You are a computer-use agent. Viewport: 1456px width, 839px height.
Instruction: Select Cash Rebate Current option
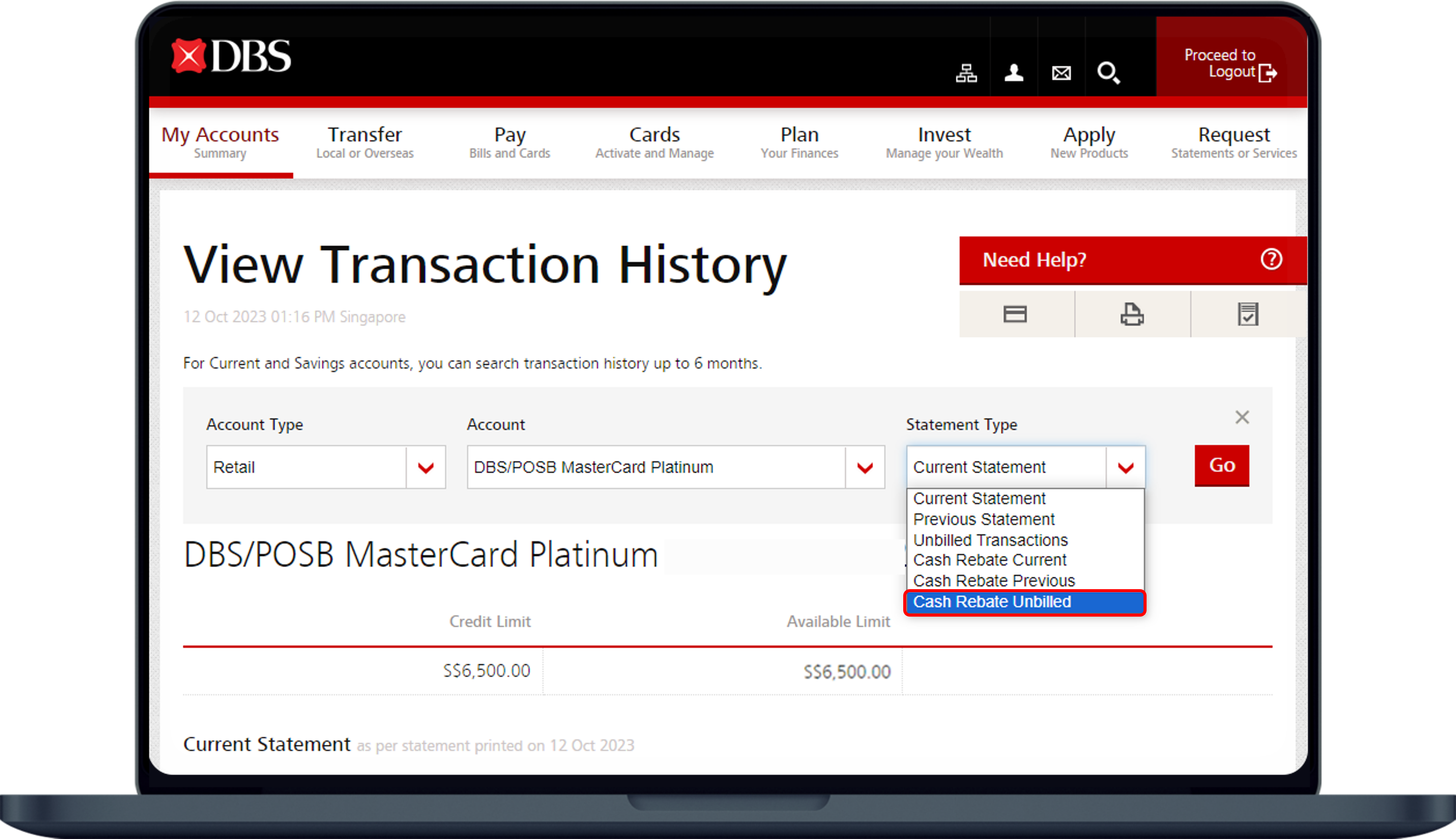click(x=1025, y=560)
